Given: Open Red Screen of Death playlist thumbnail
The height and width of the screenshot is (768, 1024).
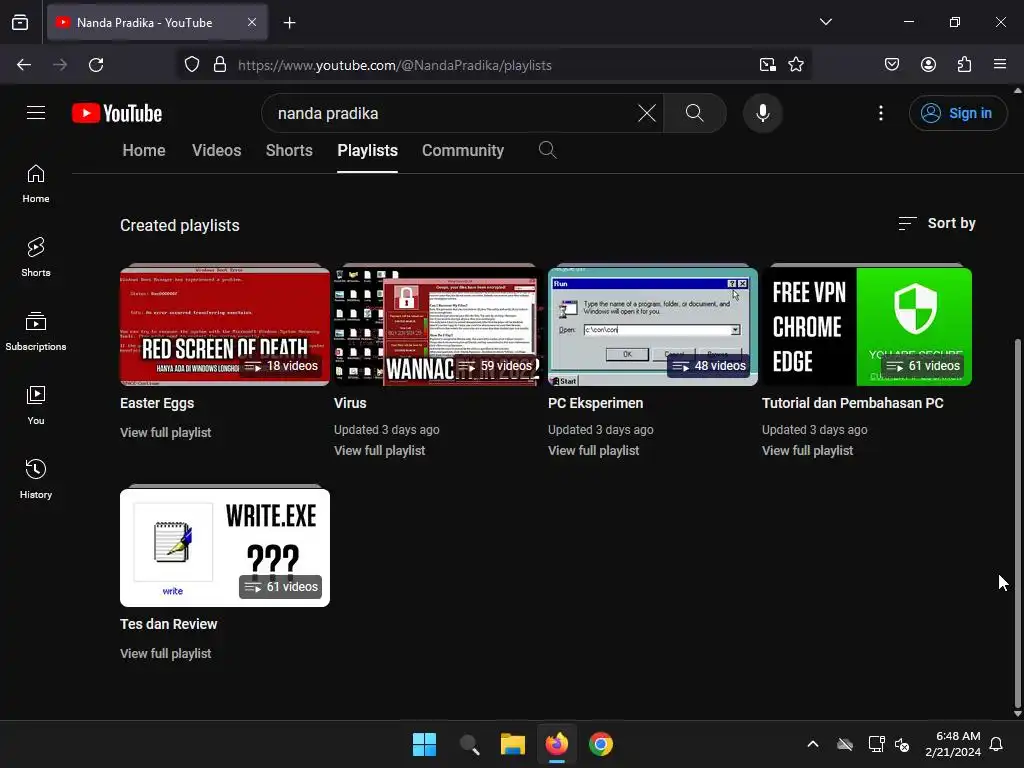Looking at the screenshot, I should pos(225,327).
